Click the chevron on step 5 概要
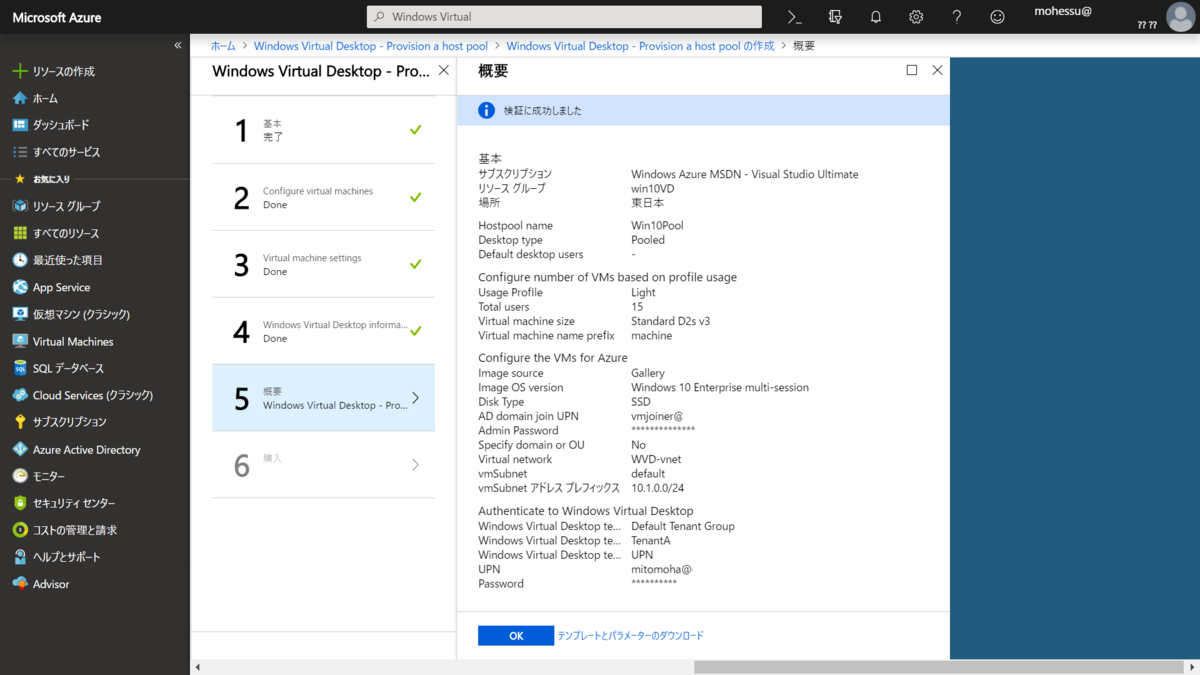The width and height of the screenshot is (1200, 675). coord(416,398)
